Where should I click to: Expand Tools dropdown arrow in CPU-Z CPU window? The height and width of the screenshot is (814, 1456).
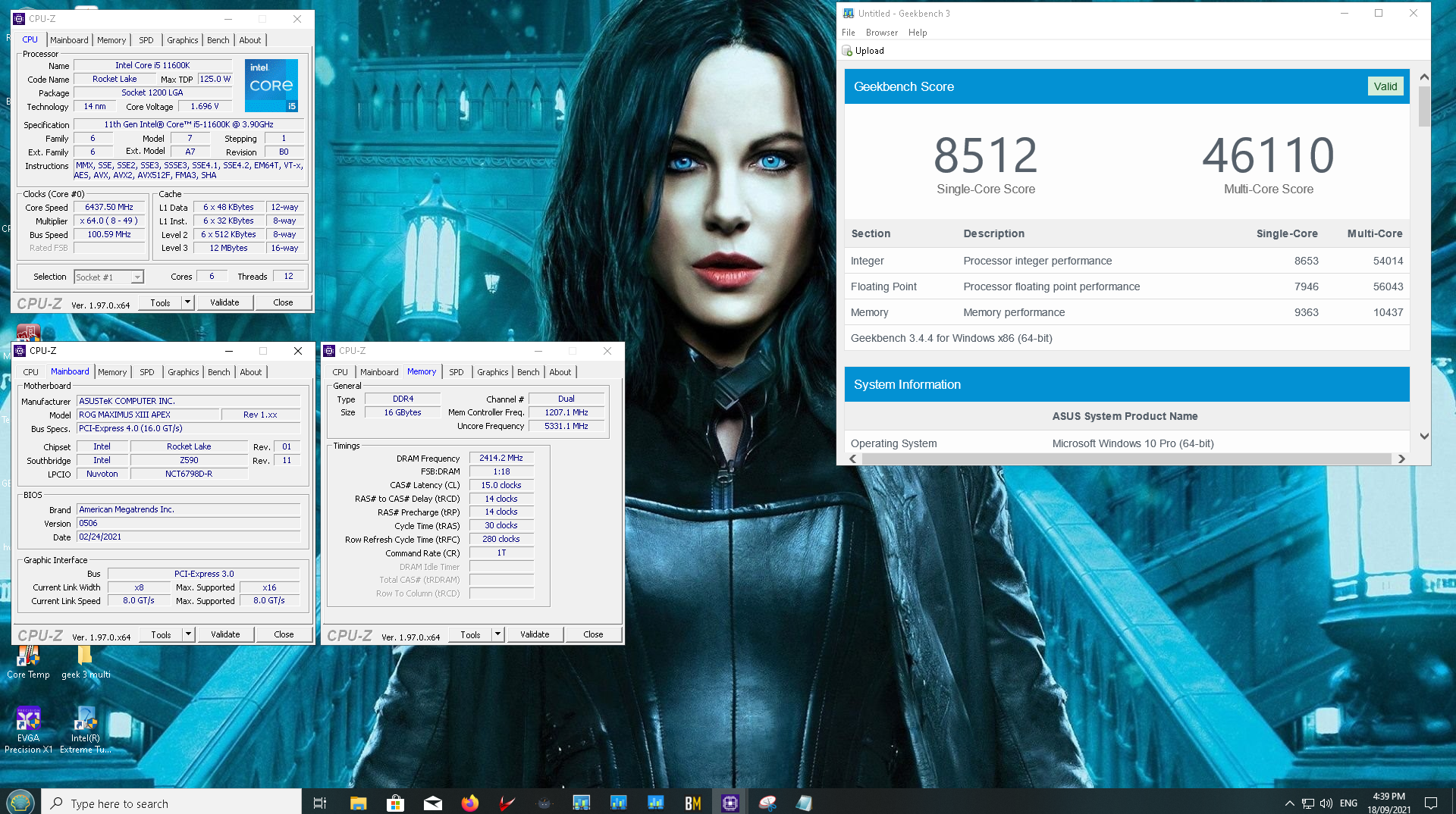tap(187, 302)
